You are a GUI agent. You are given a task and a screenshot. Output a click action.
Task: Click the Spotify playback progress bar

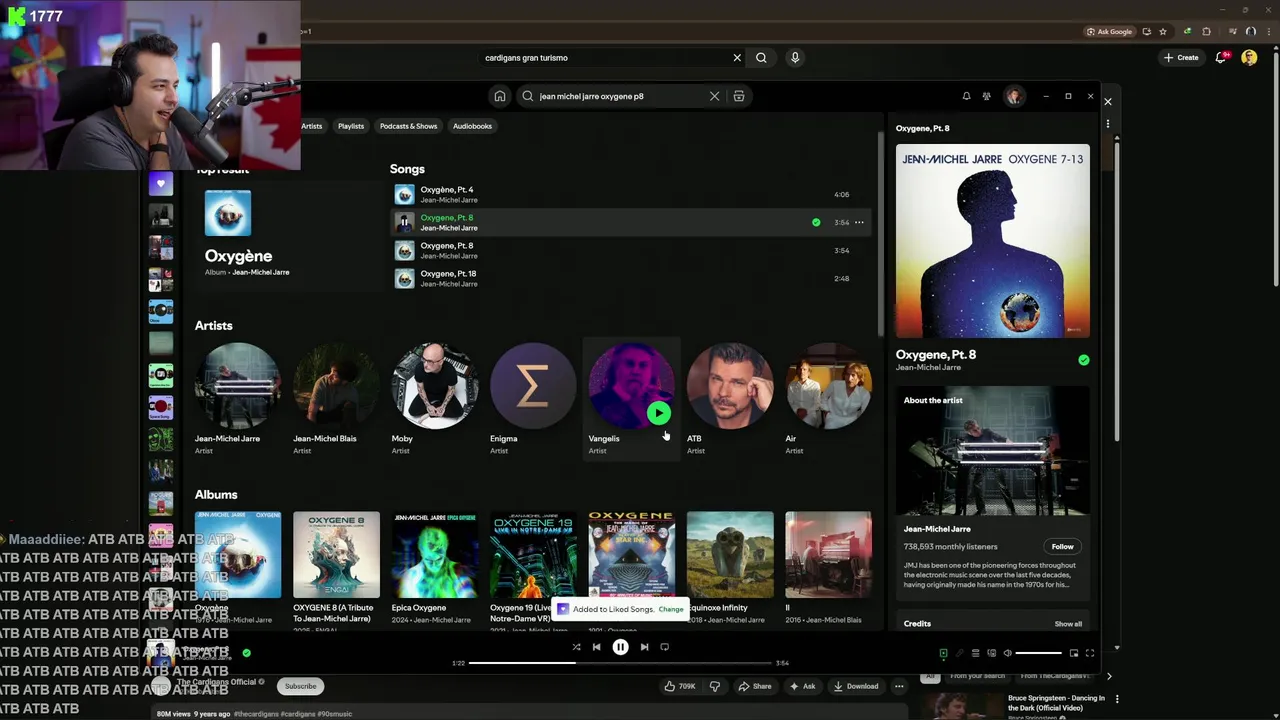(x=621, y=663)
